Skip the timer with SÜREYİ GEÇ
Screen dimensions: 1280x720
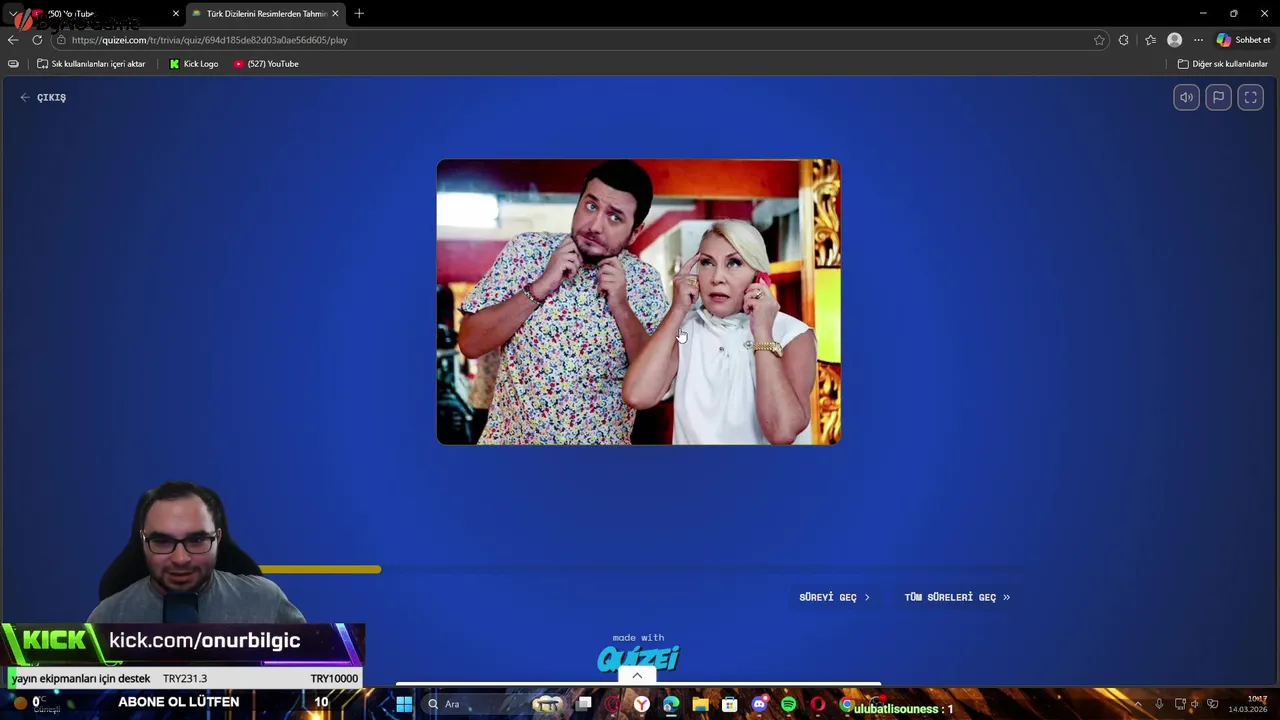[x=834, y=597]
